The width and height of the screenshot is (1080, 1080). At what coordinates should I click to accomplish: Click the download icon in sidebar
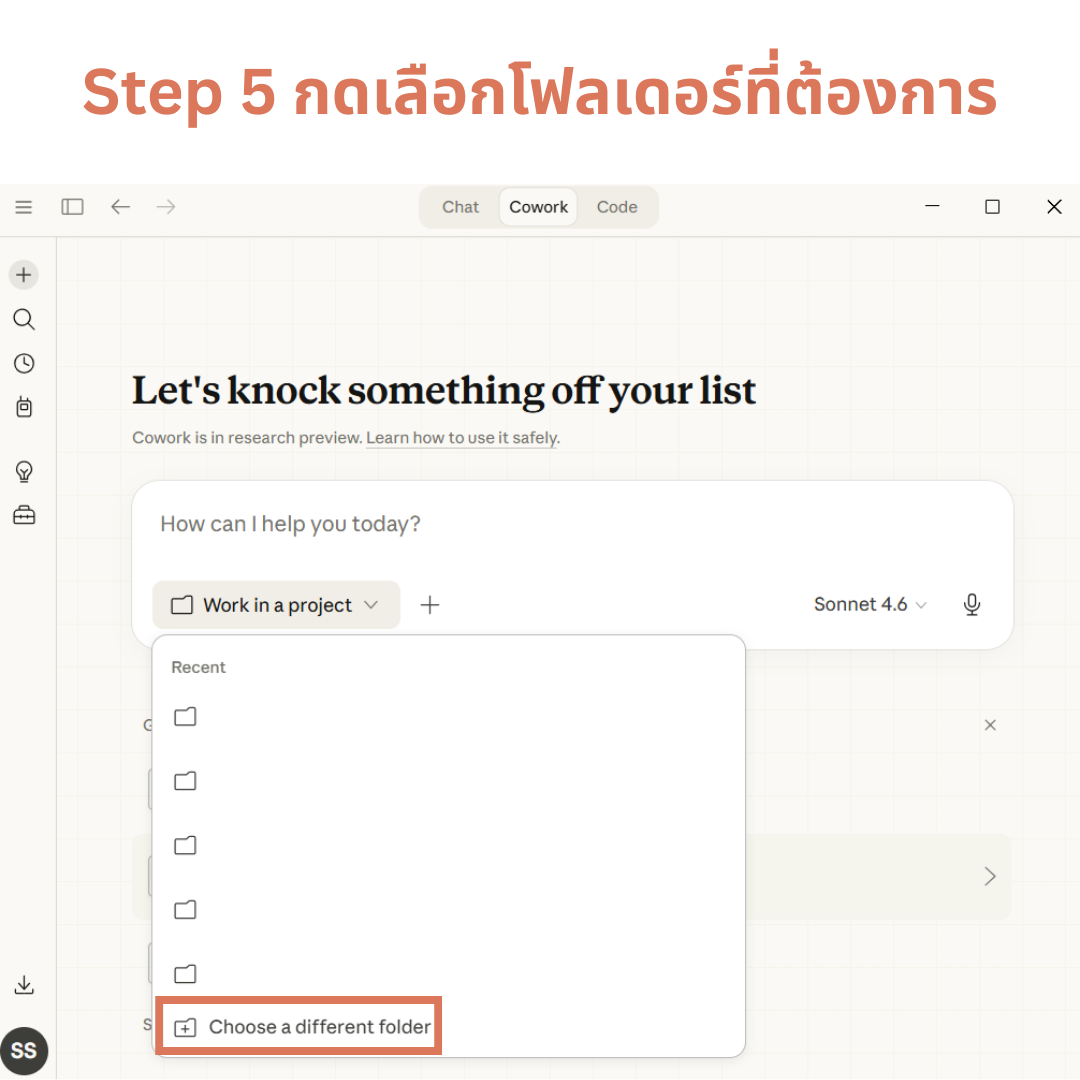click(x=24, y=985)
